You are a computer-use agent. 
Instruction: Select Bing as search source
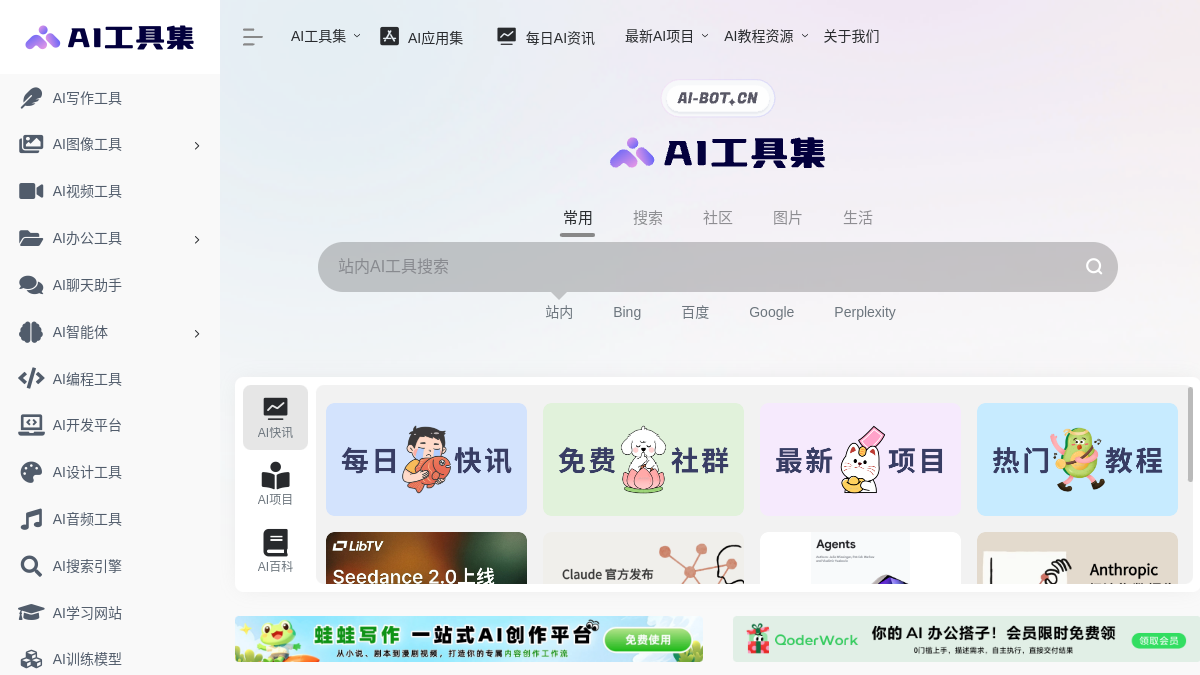click(x=627, y=312)
